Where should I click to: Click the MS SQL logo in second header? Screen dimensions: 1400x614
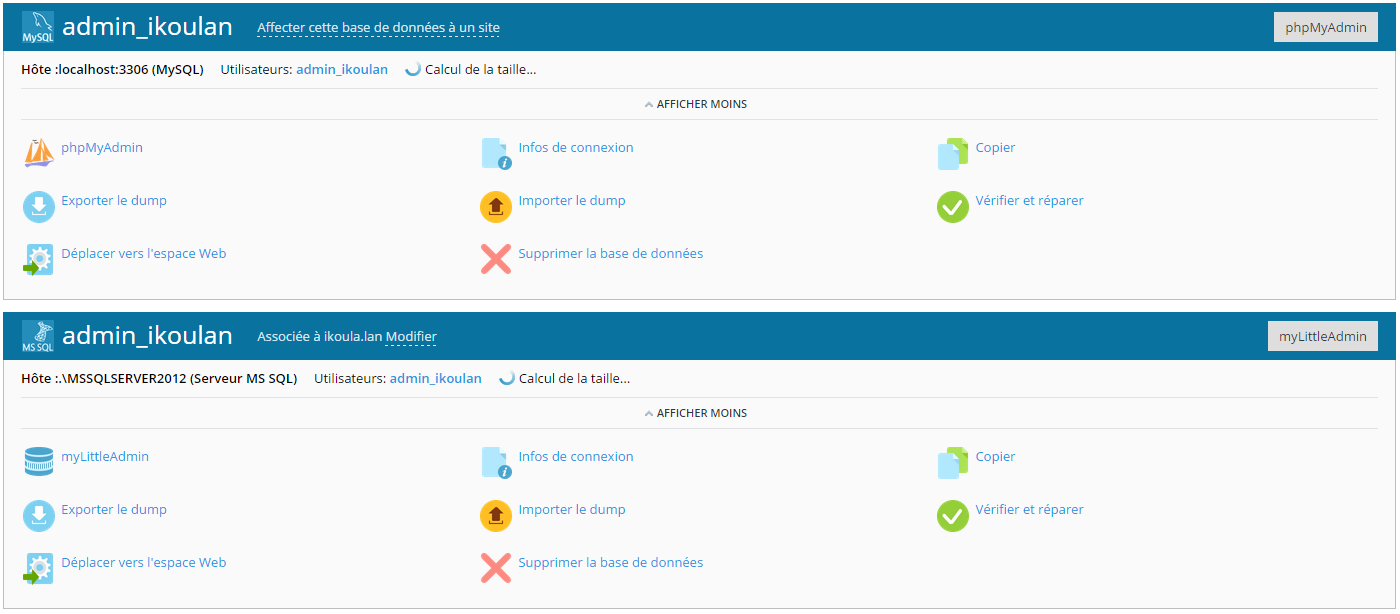coord(38,336)
